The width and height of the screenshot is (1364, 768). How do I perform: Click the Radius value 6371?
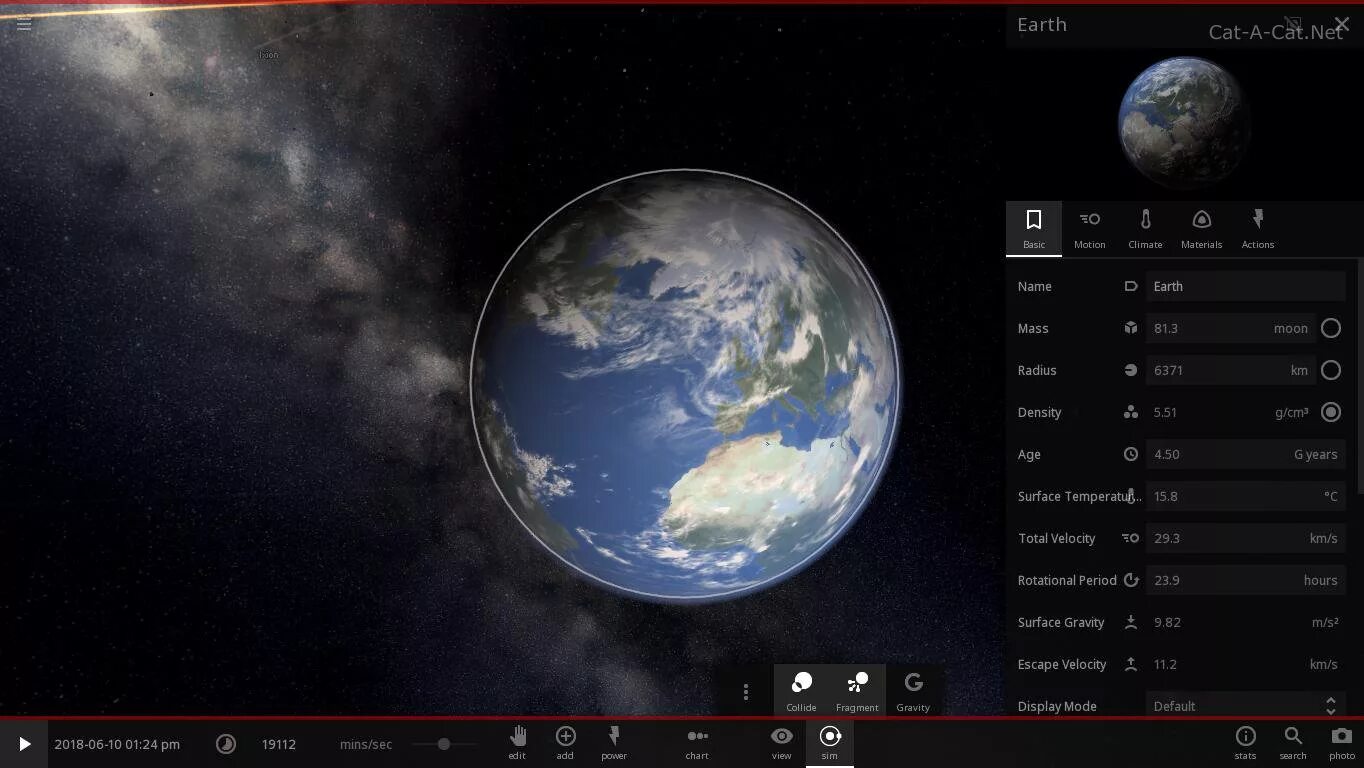click(1168, 370)
